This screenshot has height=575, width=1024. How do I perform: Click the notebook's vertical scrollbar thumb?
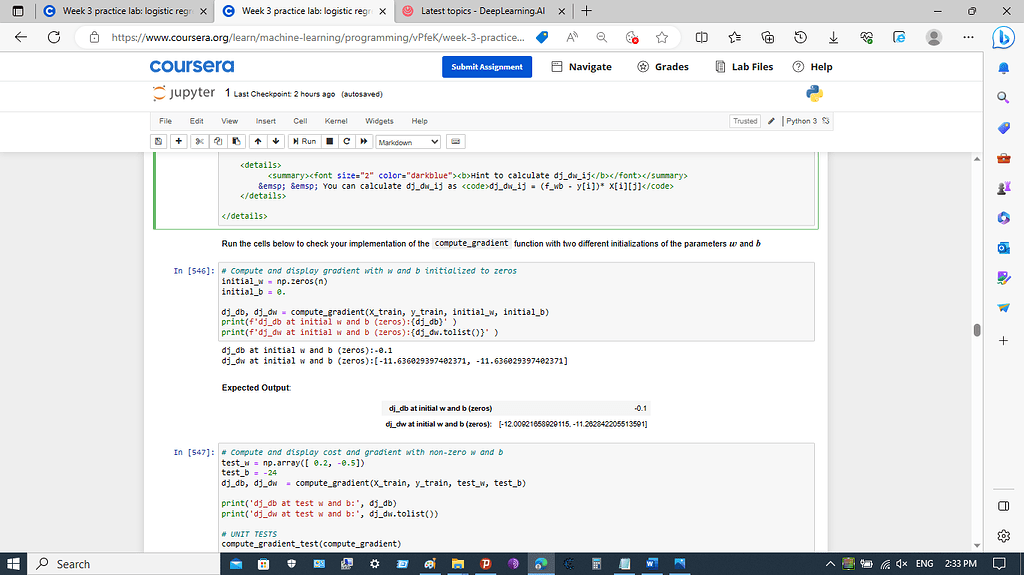[976, 330]
